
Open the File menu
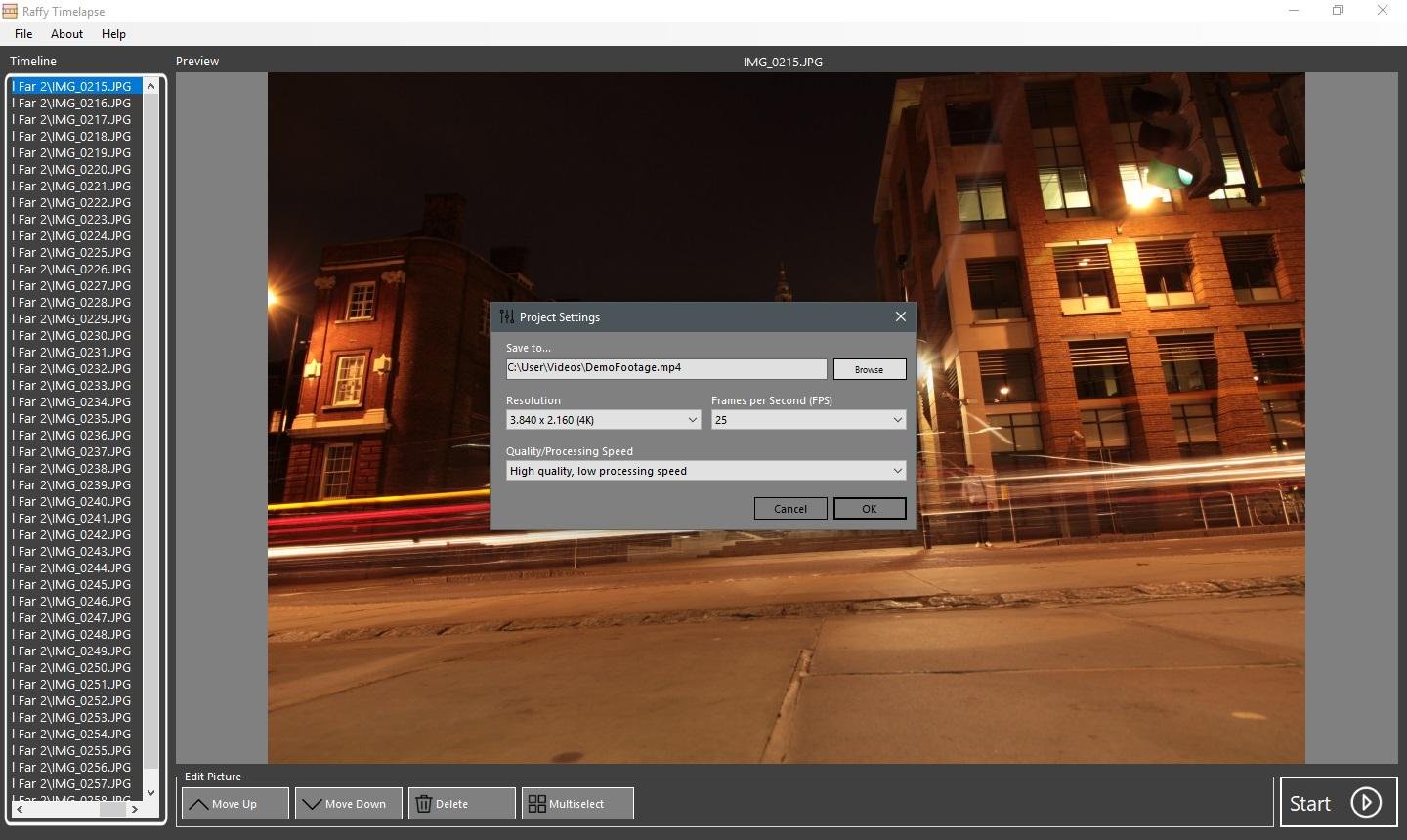point(23,34)
